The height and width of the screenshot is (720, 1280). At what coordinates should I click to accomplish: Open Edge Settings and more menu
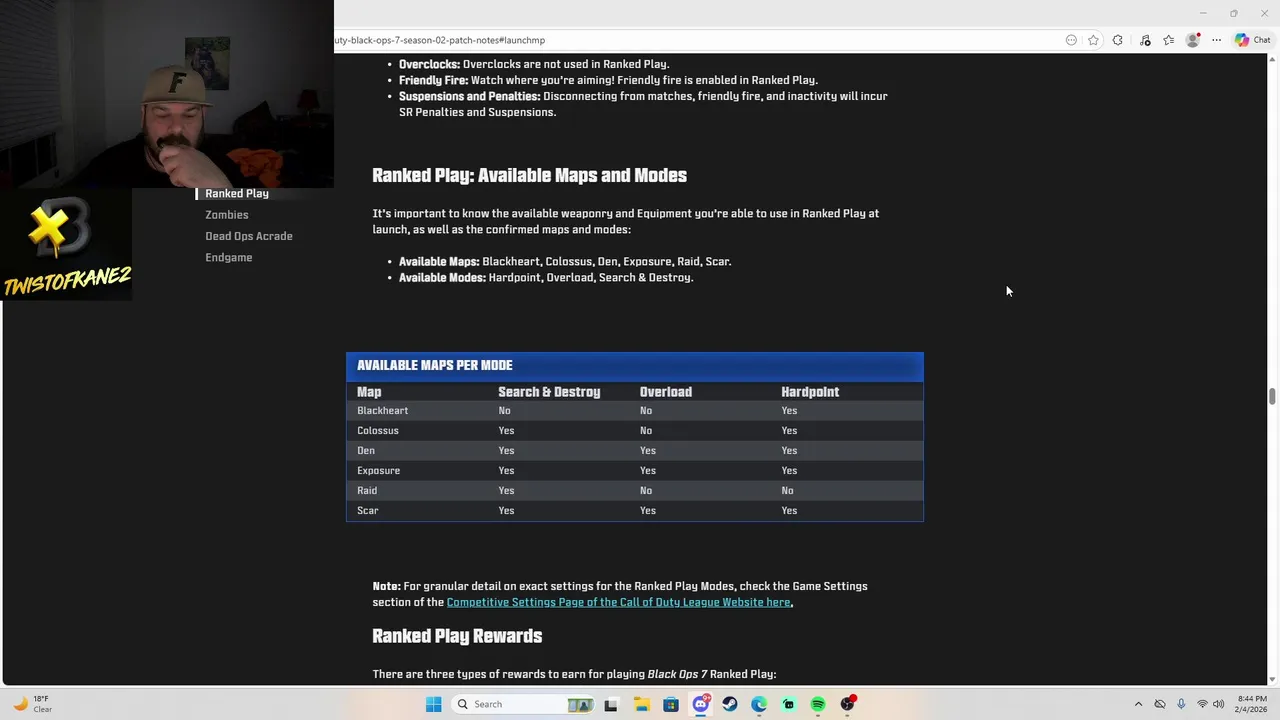tap(1216, 40)
